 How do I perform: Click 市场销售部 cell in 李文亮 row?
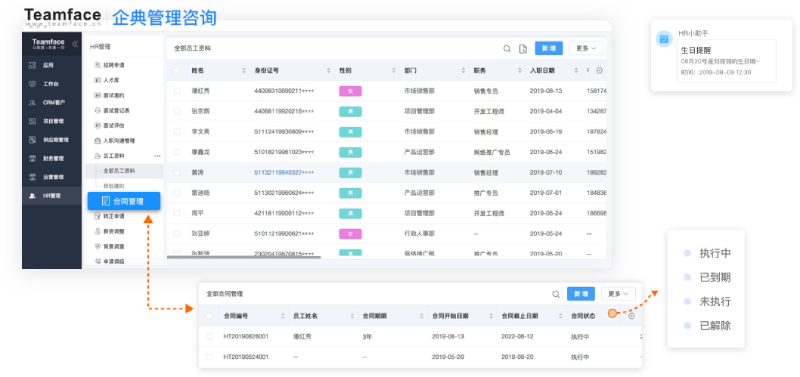[419, 132]
